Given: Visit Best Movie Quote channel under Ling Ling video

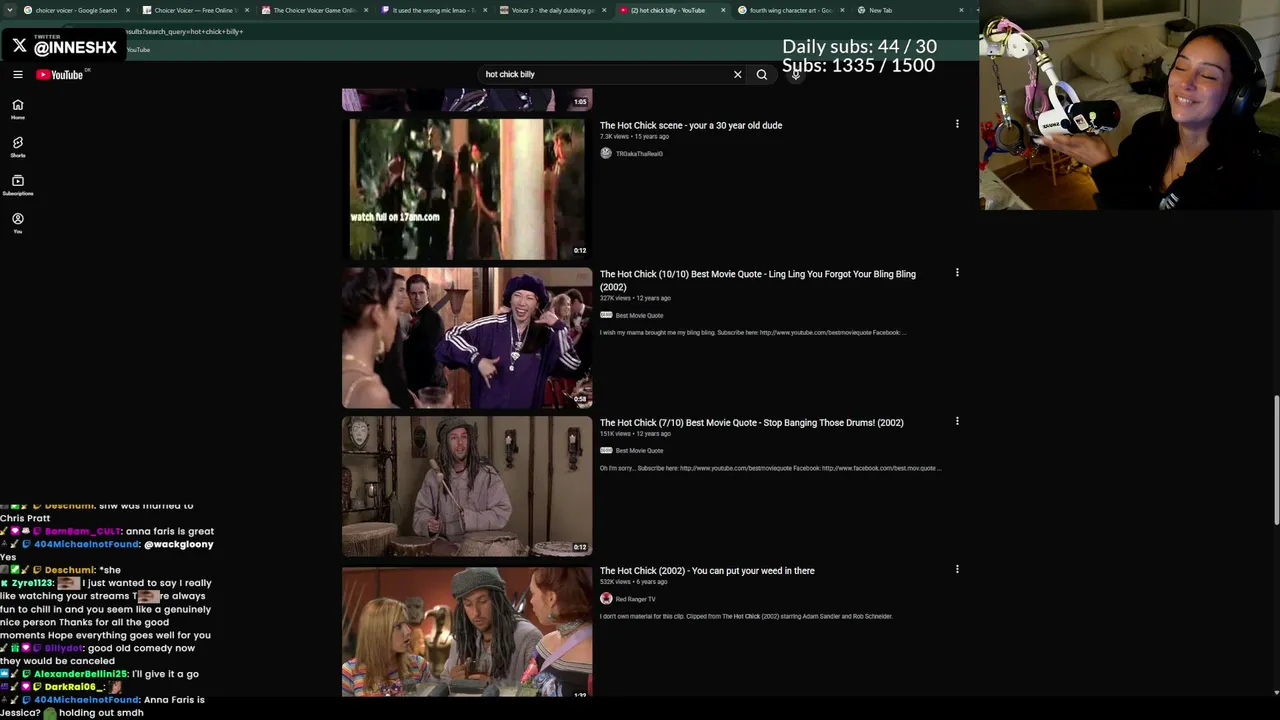Looking at the screenshot, I should [639, 316].
